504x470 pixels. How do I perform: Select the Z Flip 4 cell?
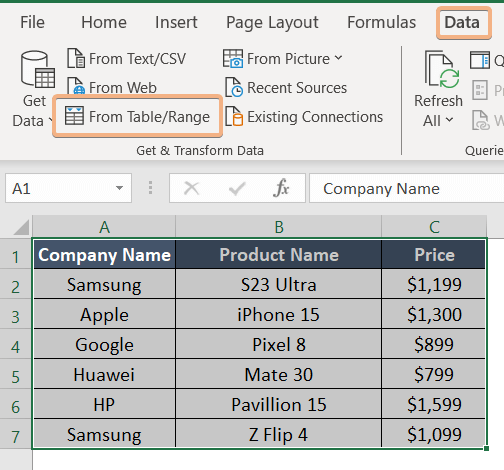click(279, 434)
